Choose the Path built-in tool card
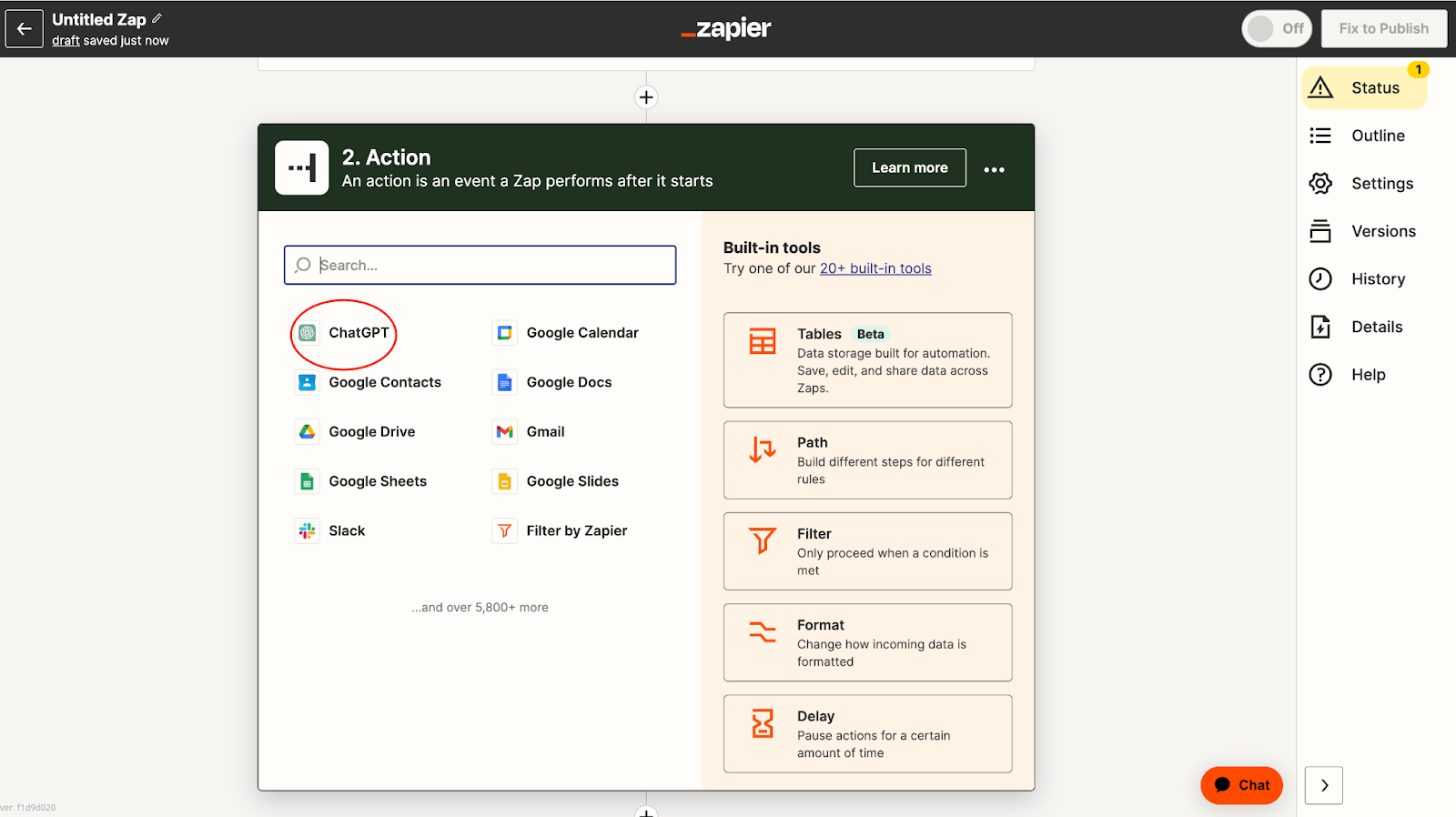This screenshot has width=1456, height=817. tap(867, 459)
